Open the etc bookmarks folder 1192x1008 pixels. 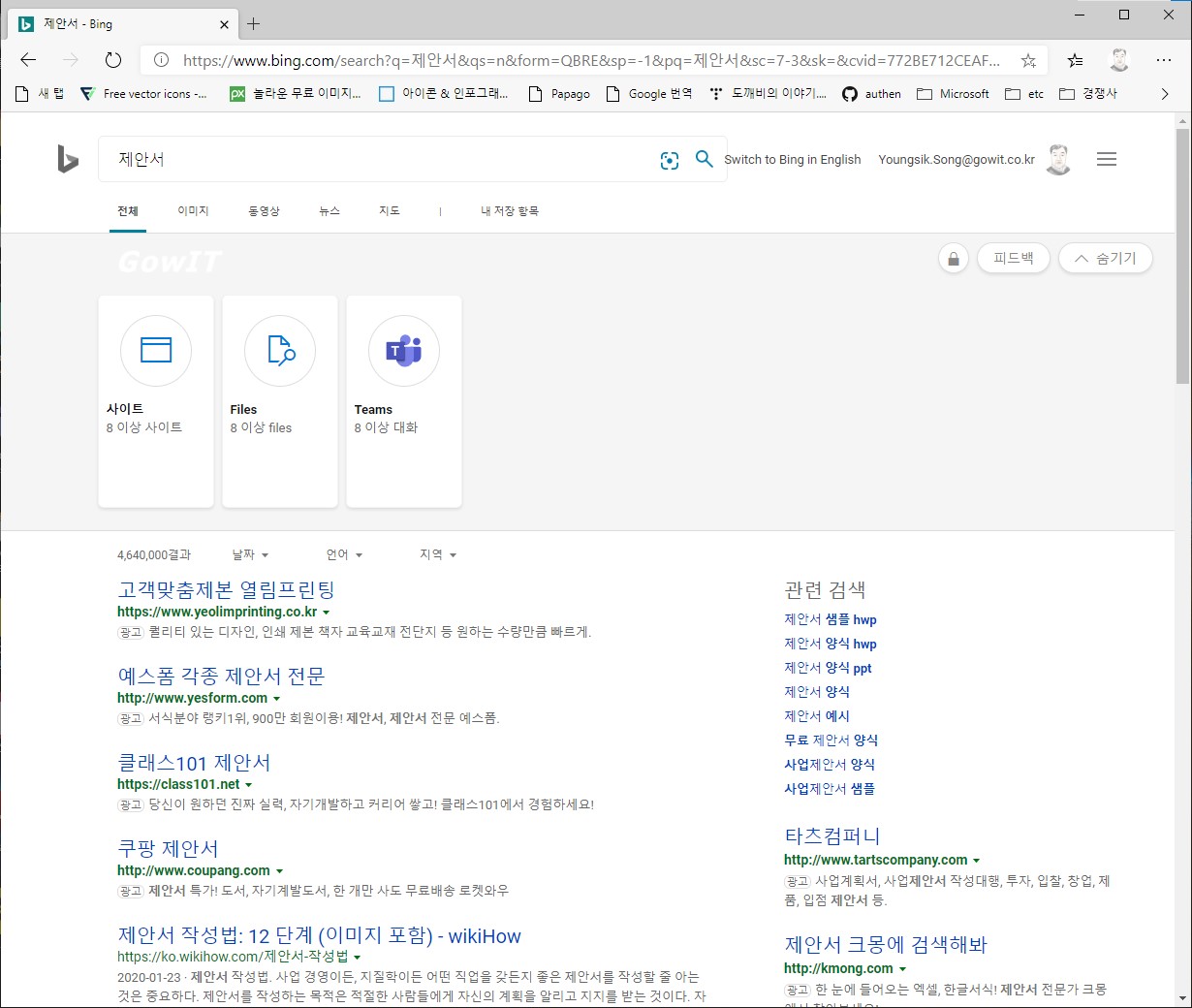click(1024, 94)
